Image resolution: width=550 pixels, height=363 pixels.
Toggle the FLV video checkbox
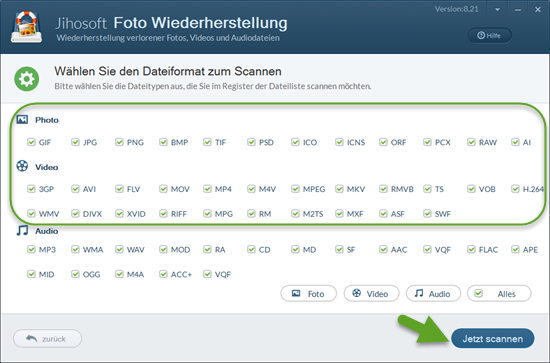pyautogui.click(x=119, y=189)
